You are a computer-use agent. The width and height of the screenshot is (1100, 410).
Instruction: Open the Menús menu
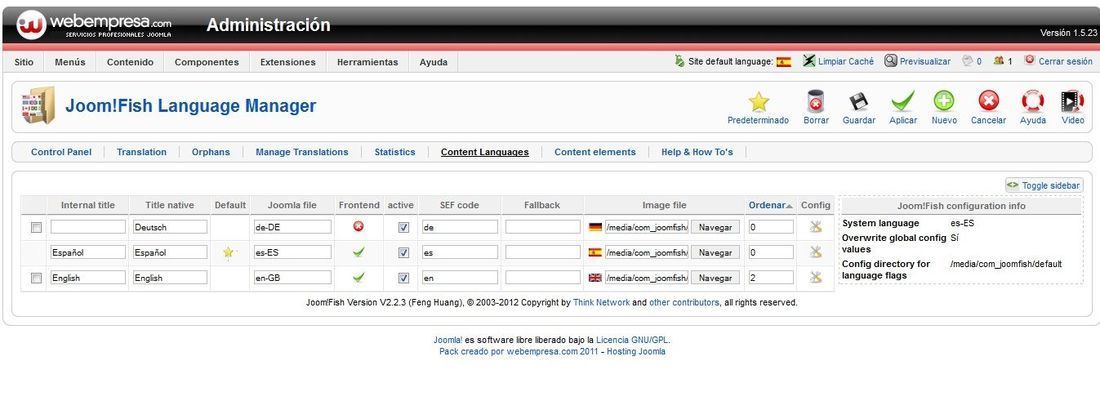70,62
